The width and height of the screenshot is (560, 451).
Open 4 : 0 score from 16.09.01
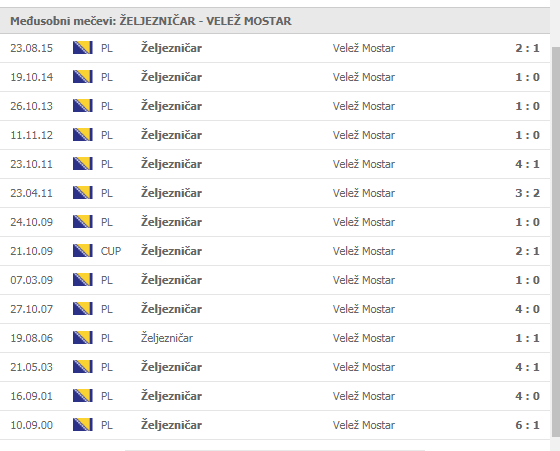527,396
